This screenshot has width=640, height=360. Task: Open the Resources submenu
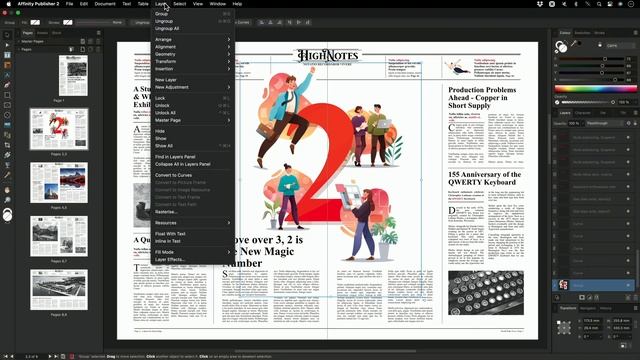click(192, 223)
